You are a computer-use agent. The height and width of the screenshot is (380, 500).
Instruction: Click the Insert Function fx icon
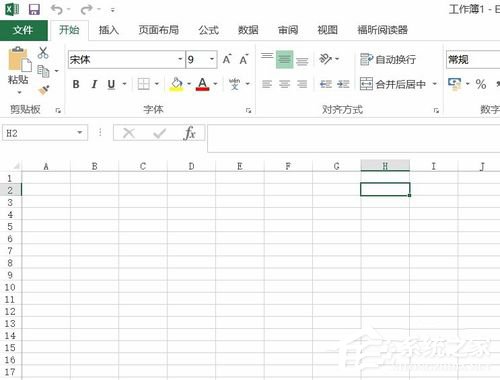190,133
